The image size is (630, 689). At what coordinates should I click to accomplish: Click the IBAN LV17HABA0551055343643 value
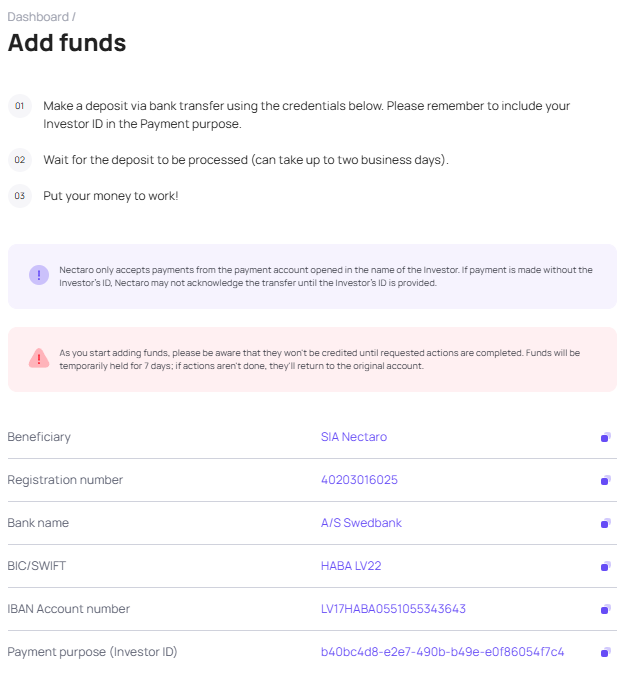pos(393,609)
